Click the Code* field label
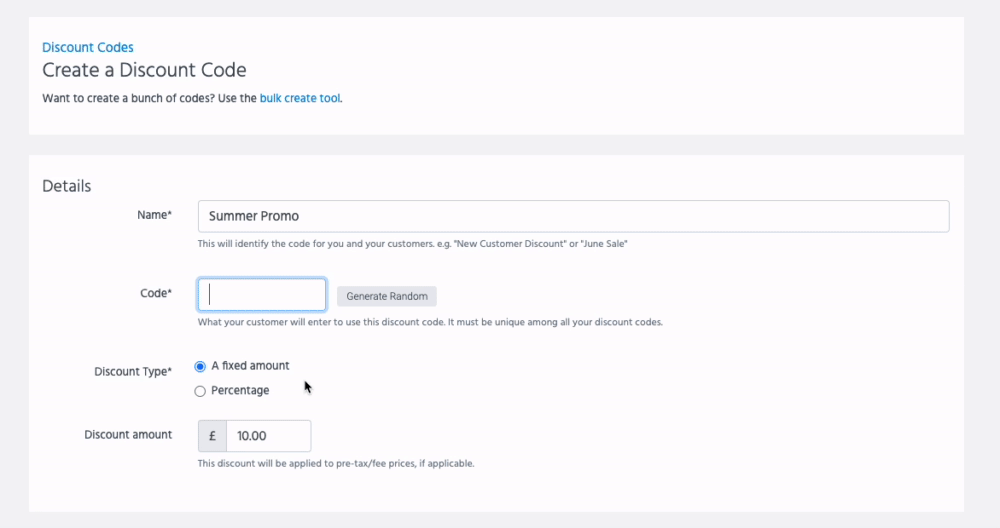Viewport: 1000px width, 528px height. [x=155, y=293]
